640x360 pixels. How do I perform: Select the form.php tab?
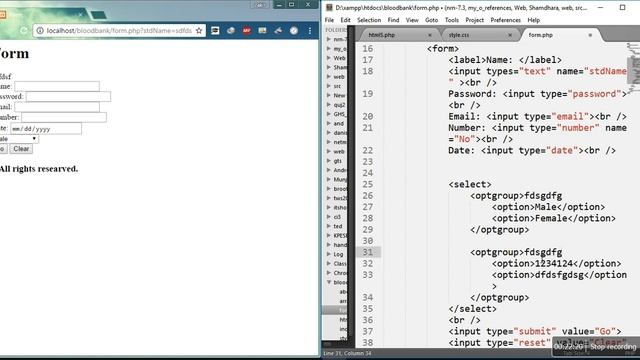point(541,35)
